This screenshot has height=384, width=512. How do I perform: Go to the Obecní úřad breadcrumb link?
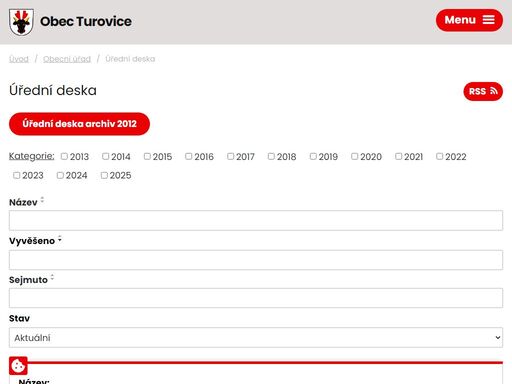click(x=67, y=59)
